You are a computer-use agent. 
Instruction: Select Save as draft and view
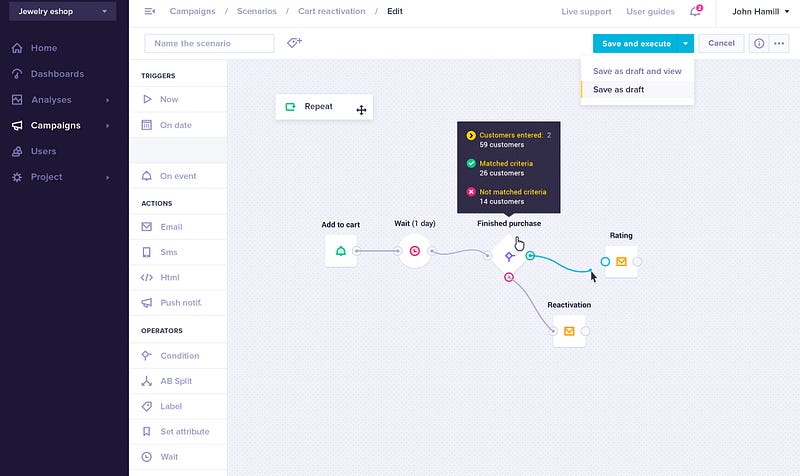(x=637, y=71)
